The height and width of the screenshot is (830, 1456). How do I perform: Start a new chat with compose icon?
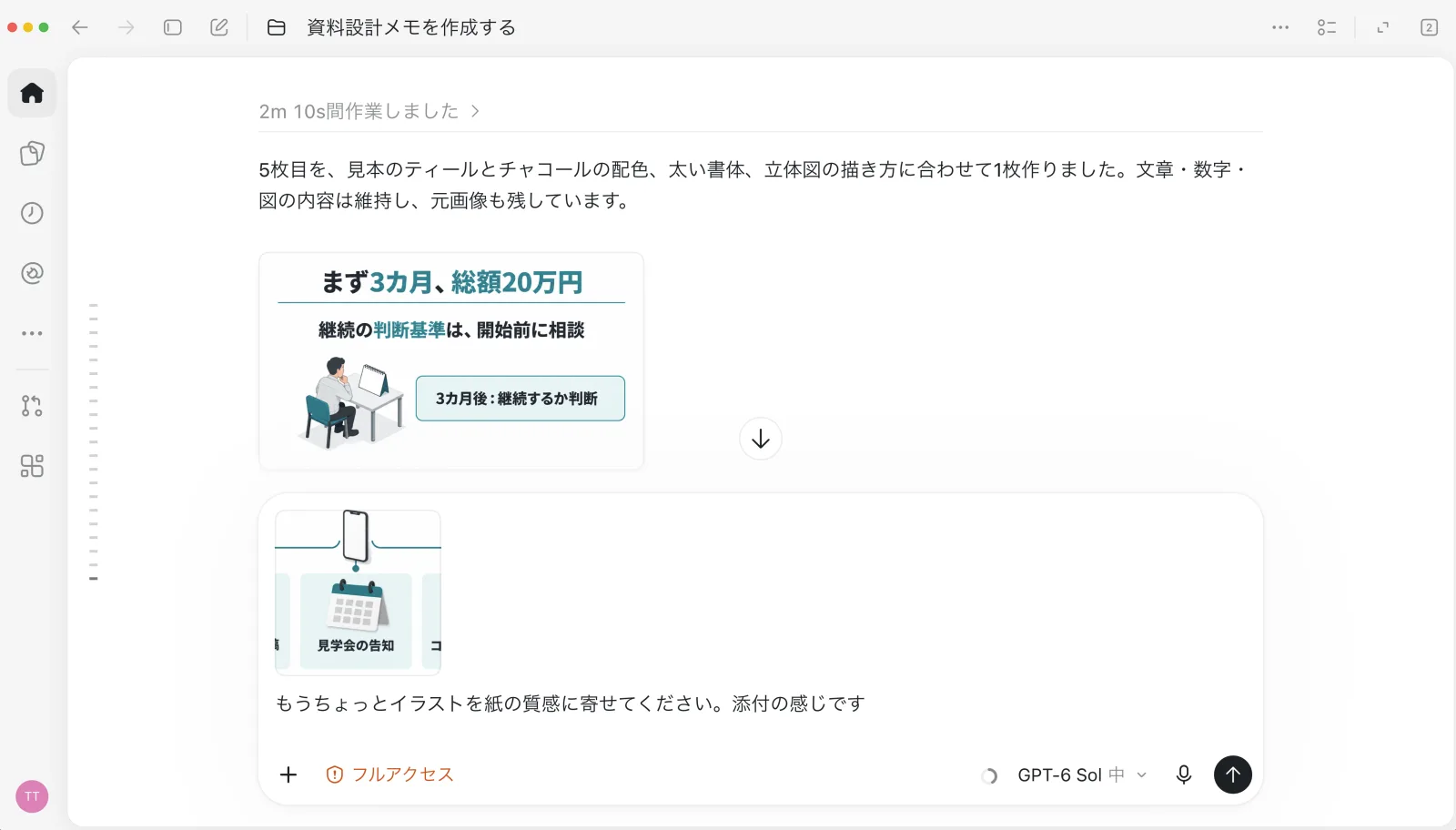click(219, 27)
